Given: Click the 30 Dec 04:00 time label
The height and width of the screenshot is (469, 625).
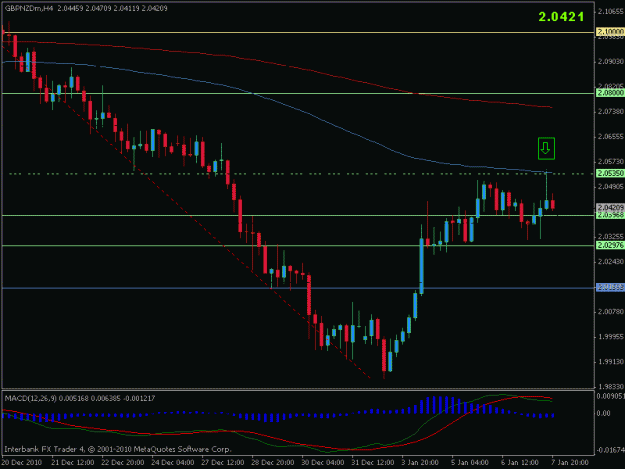Looking at the screenshot, I should point(322,463).
